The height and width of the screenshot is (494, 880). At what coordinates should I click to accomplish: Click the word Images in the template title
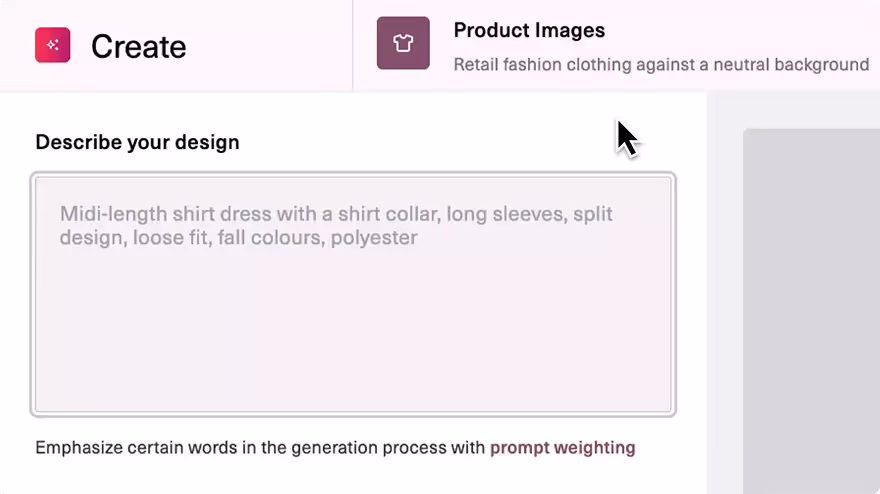click(569, 30)
